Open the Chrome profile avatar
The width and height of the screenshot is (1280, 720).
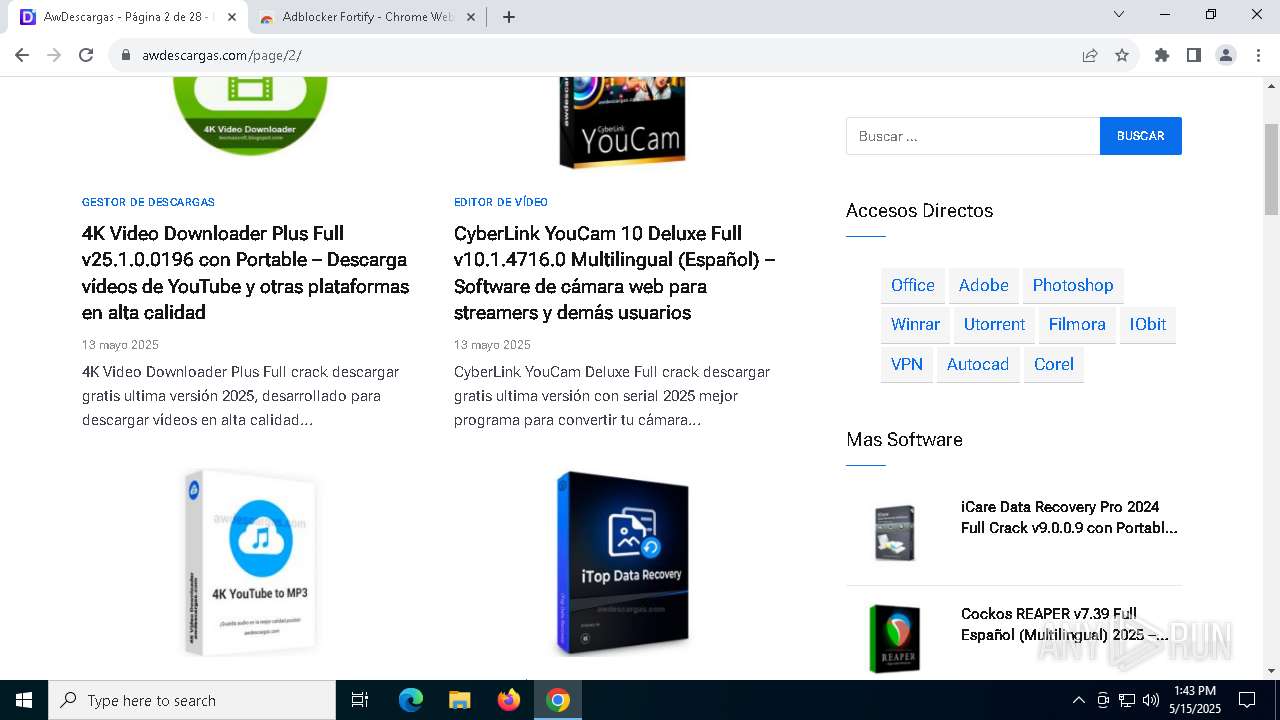tap(1226, 55)
